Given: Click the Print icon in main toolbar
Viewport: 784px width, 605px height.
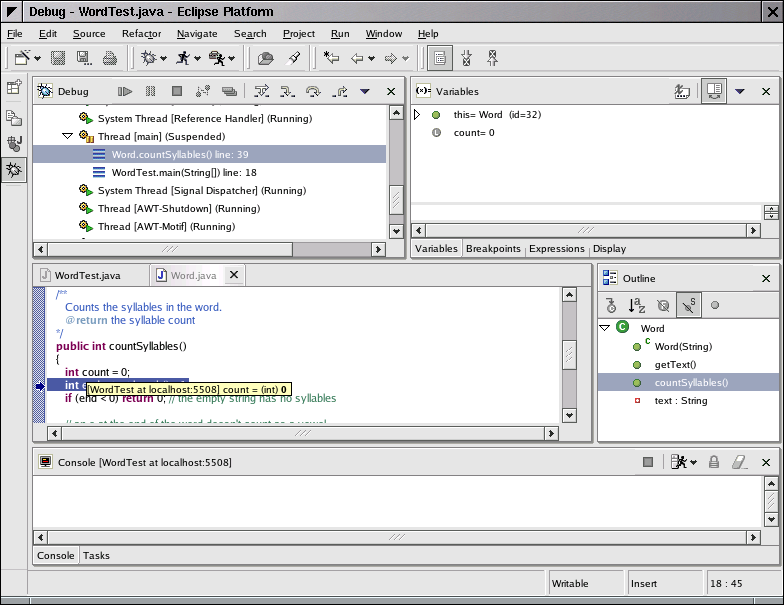Looking at the screenshot, I should 109,59.
